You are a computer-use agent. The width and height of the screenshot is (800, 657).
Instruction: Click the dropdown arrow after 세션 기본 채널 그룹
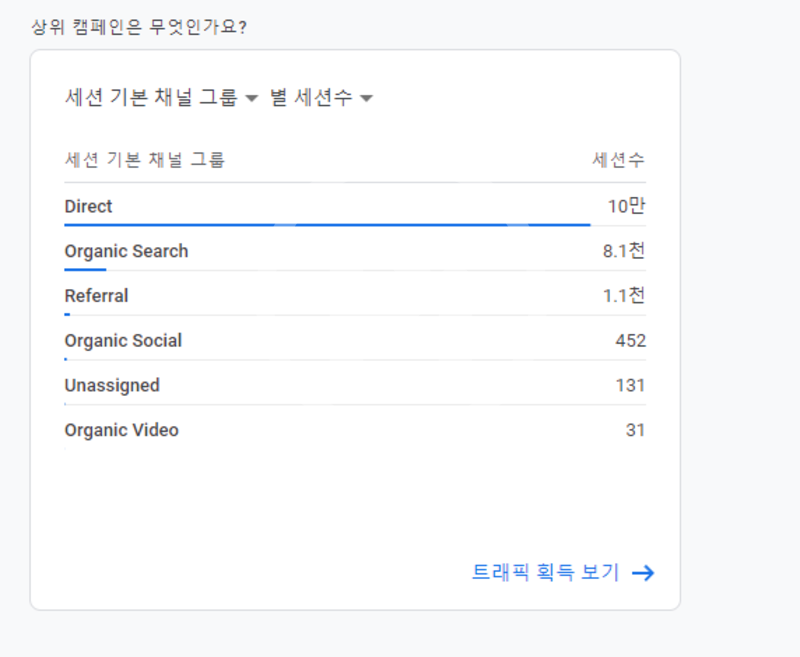point(251,98)
